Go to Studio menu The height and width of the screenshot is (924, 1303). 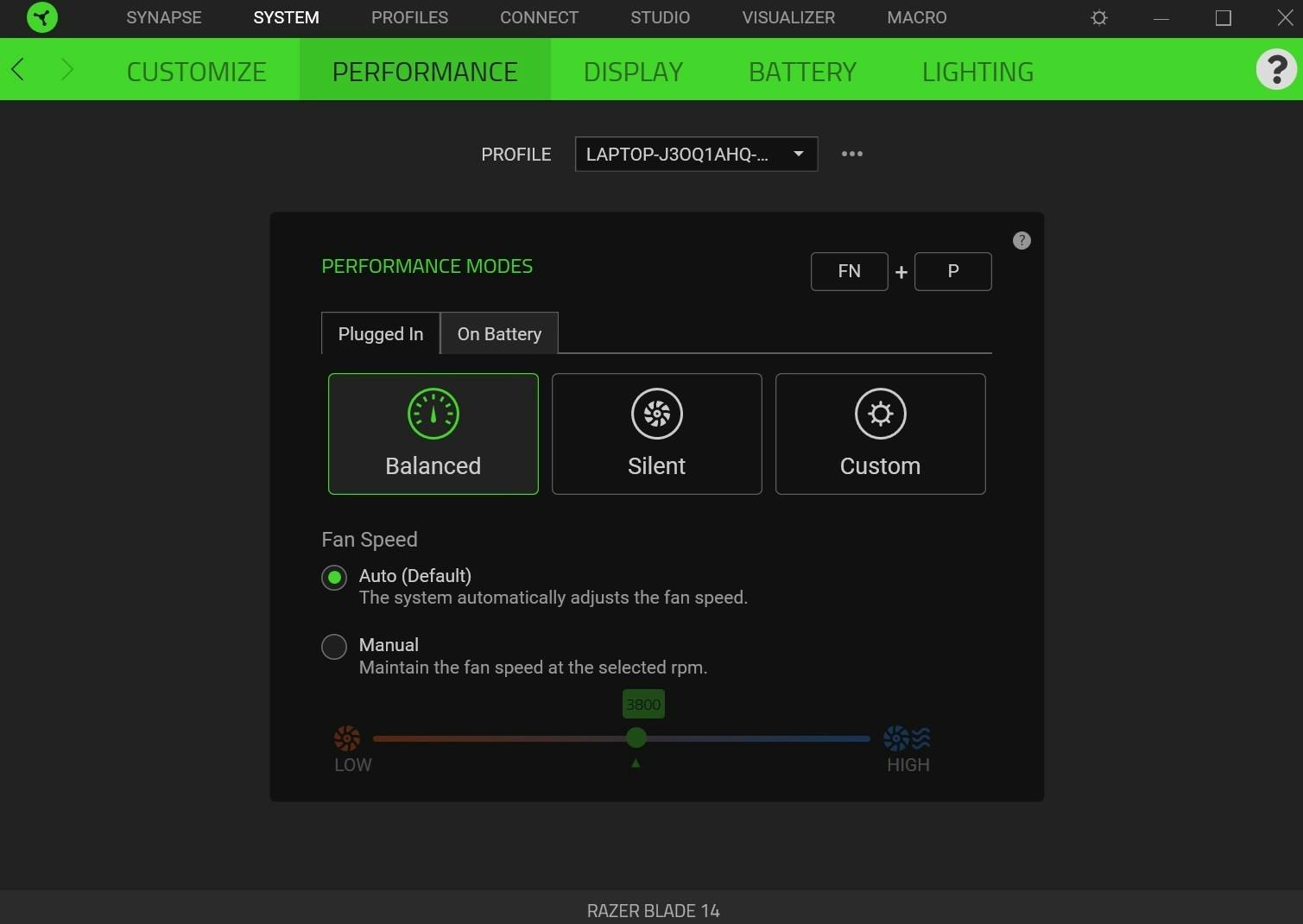[x=661, y=17]
